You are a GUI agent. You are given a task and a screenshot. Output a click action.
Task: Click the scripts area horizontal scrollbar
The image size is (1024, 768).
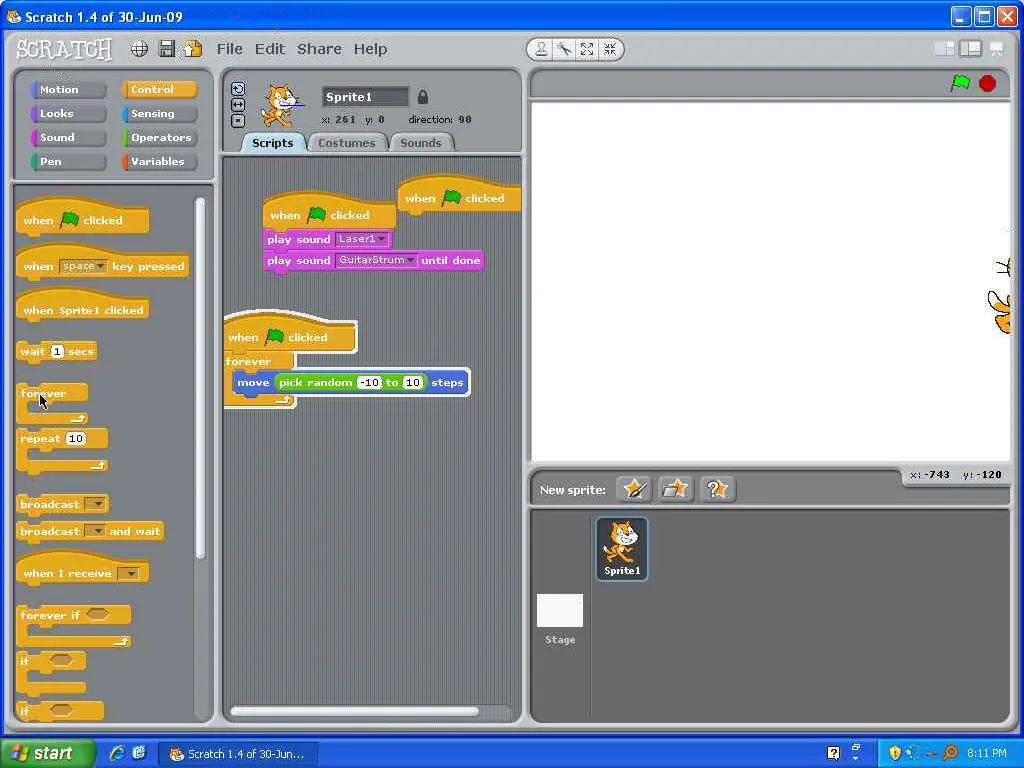355,711
